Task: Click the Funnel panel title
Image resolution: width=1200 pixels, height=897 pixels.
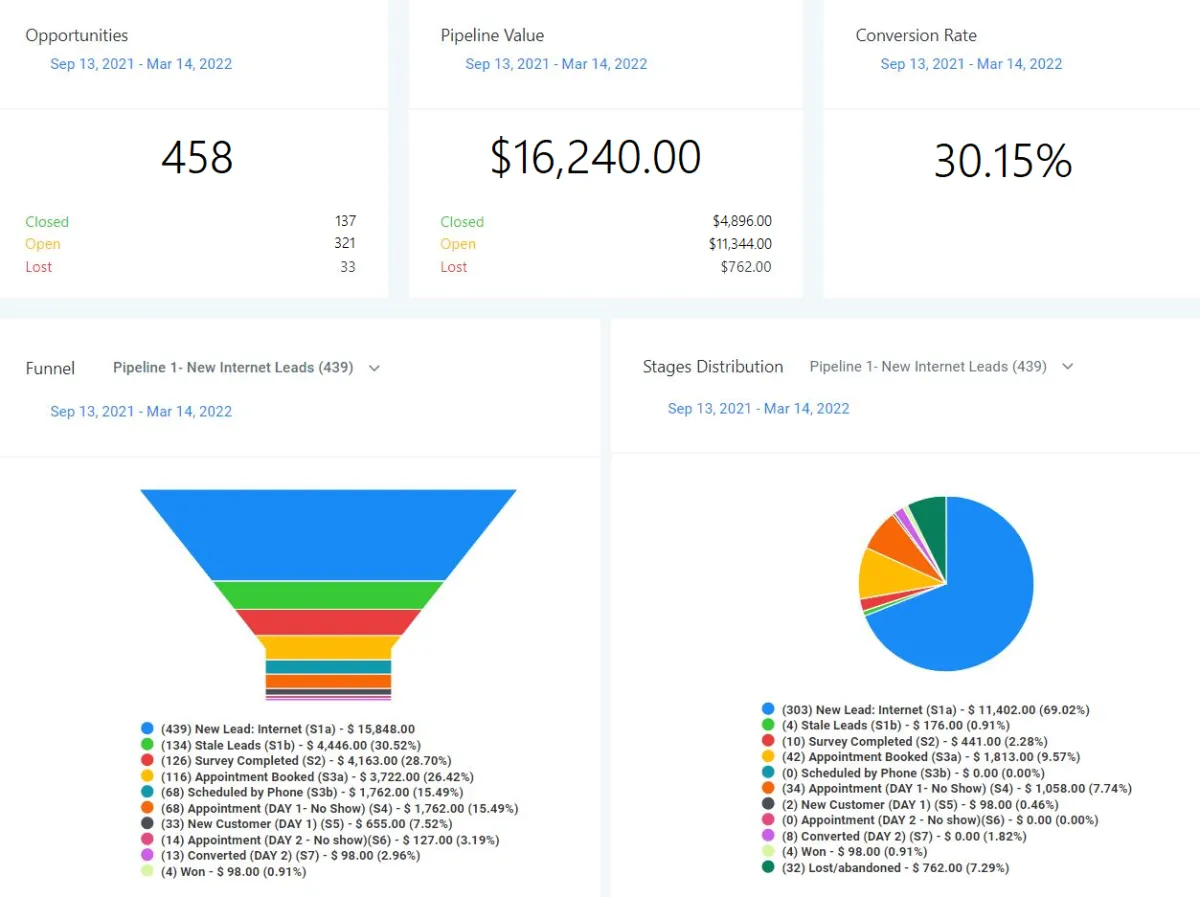Action: 50,368
